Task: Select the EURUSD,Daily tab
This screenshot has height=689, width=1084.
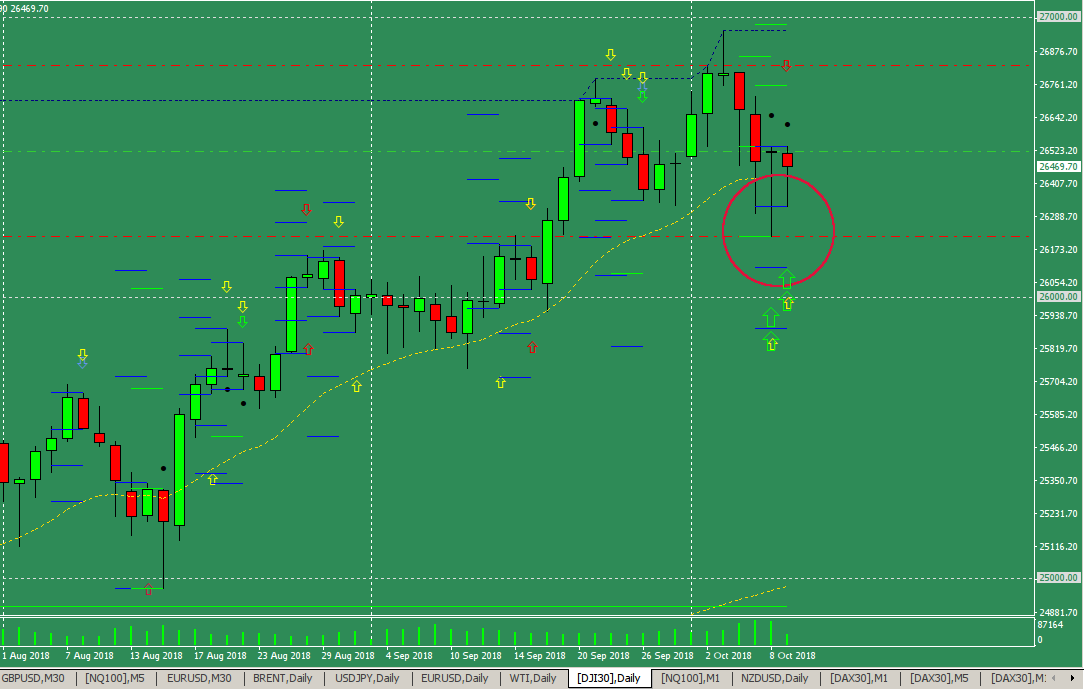Action: [455, 679]
